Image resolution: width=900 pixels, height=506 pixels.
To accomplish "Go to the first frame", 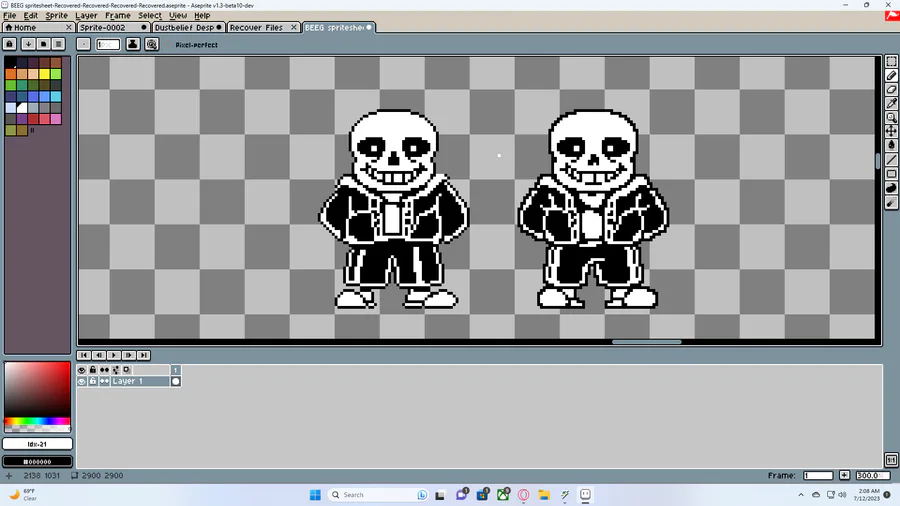I will (84, 355).
